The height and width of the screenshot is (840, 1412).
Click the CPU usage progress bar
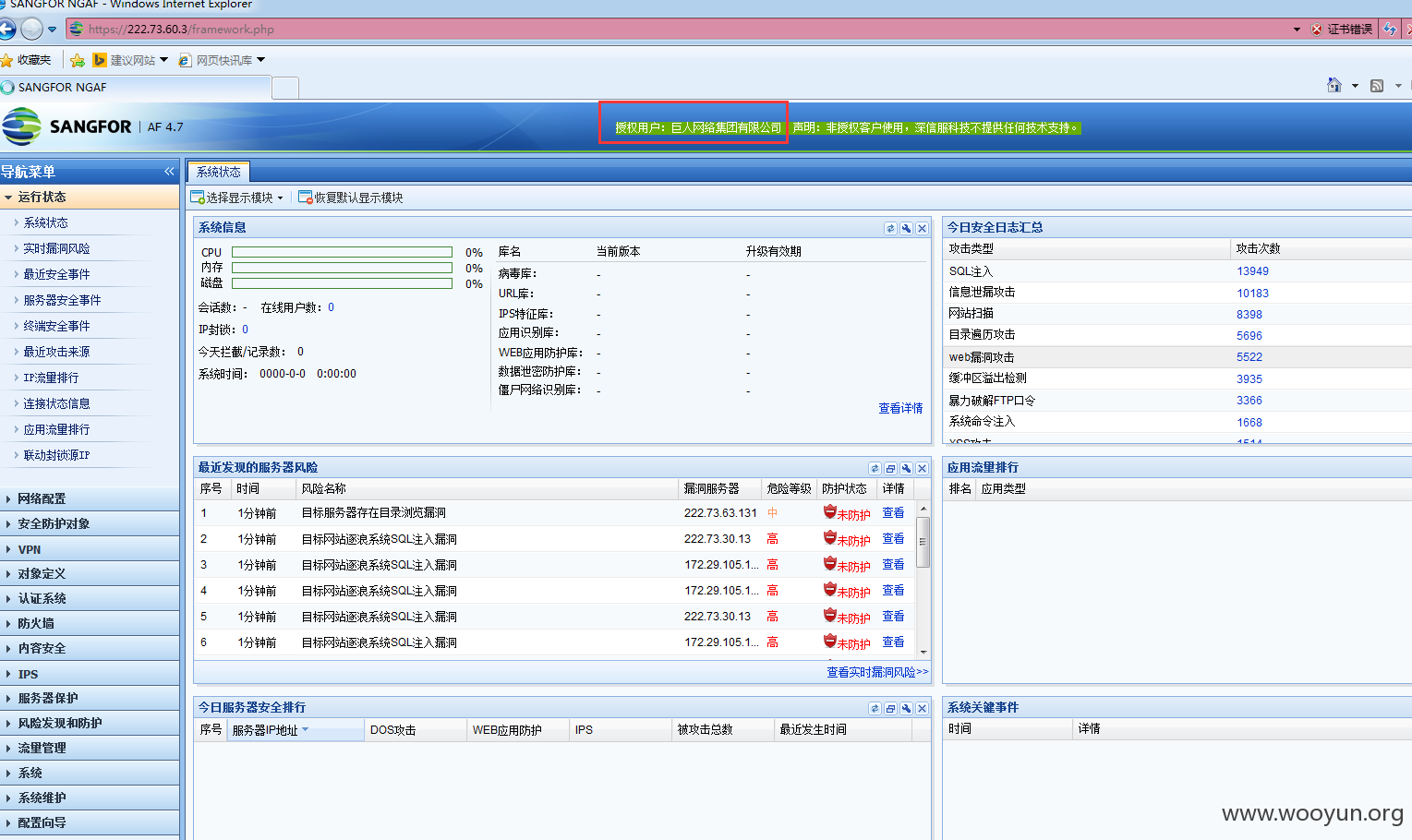coord(342,252)
